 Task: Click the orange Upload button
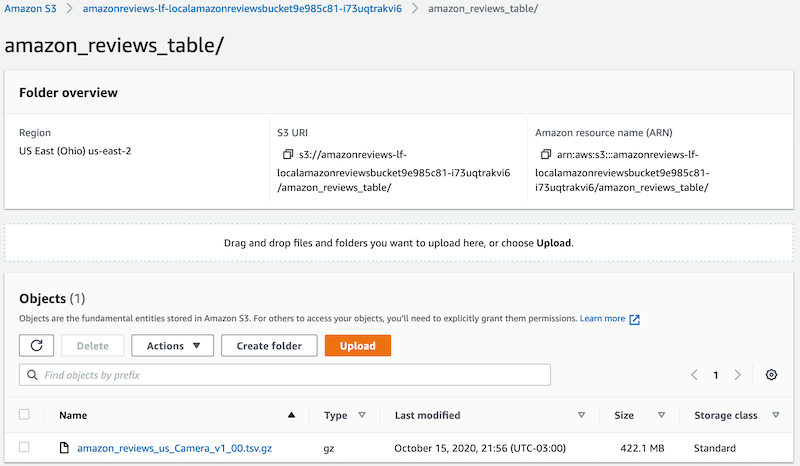(x=358, y=346)
